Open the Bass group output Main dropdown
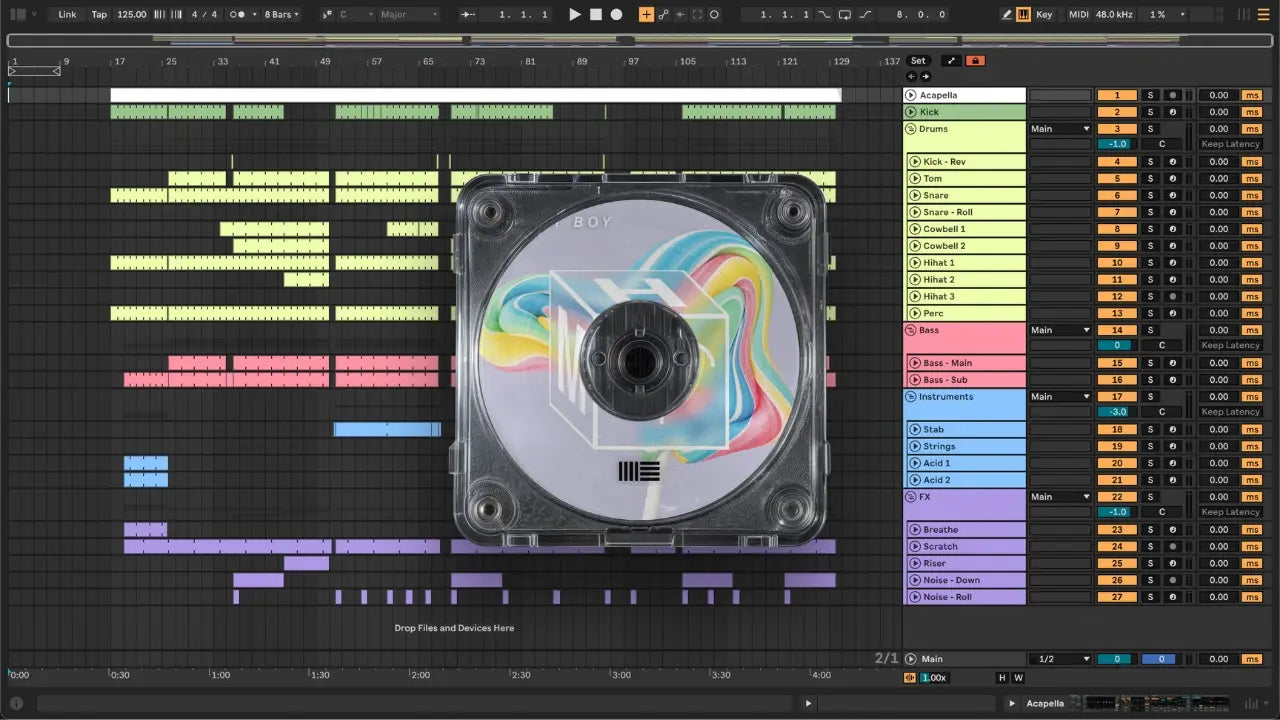The width and height of the screenshot is (1280, 720). coord(1060,330)
